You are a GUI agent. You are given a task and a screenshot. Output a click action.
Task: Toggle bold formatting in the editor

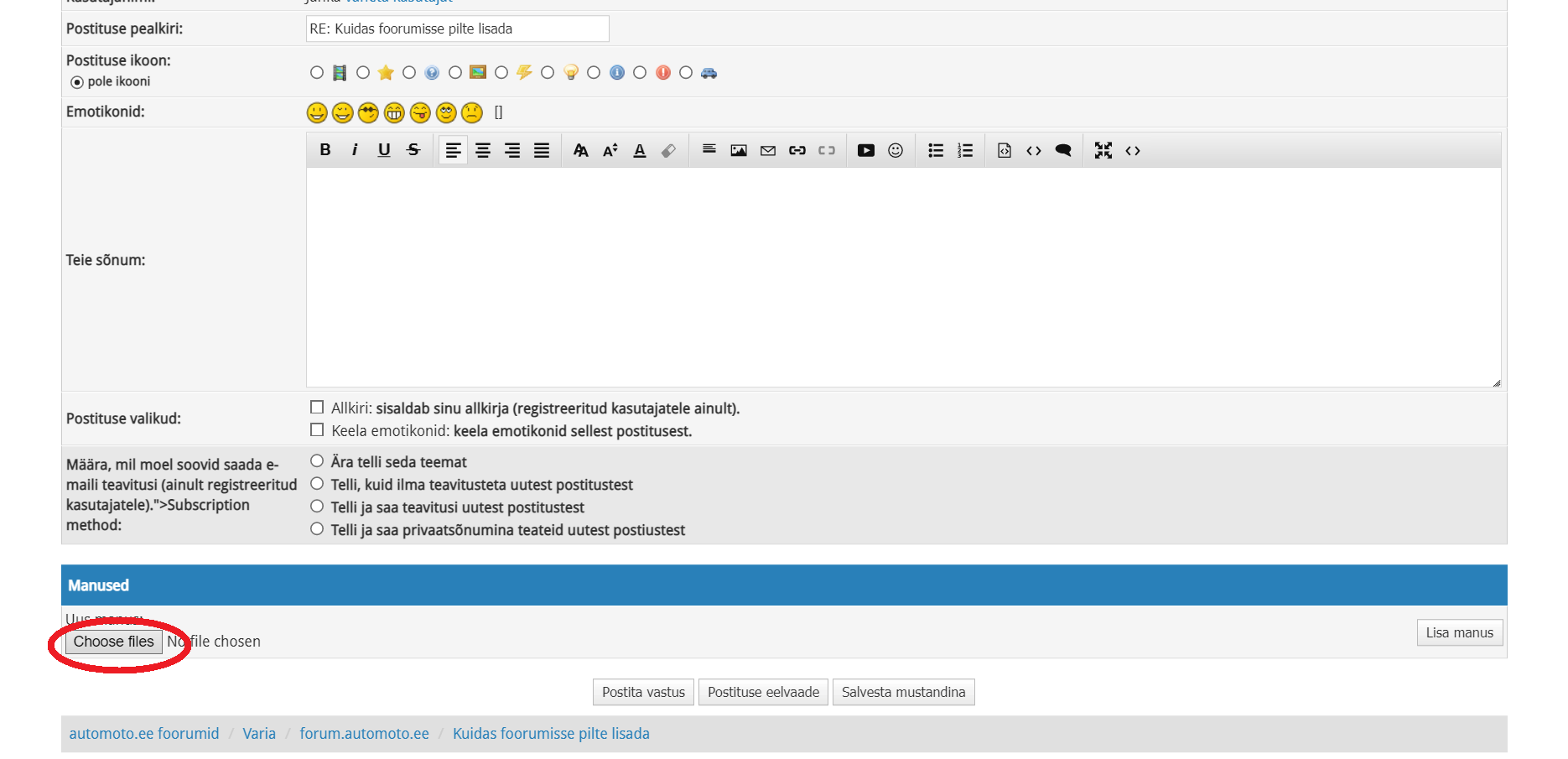click(325, 150)
